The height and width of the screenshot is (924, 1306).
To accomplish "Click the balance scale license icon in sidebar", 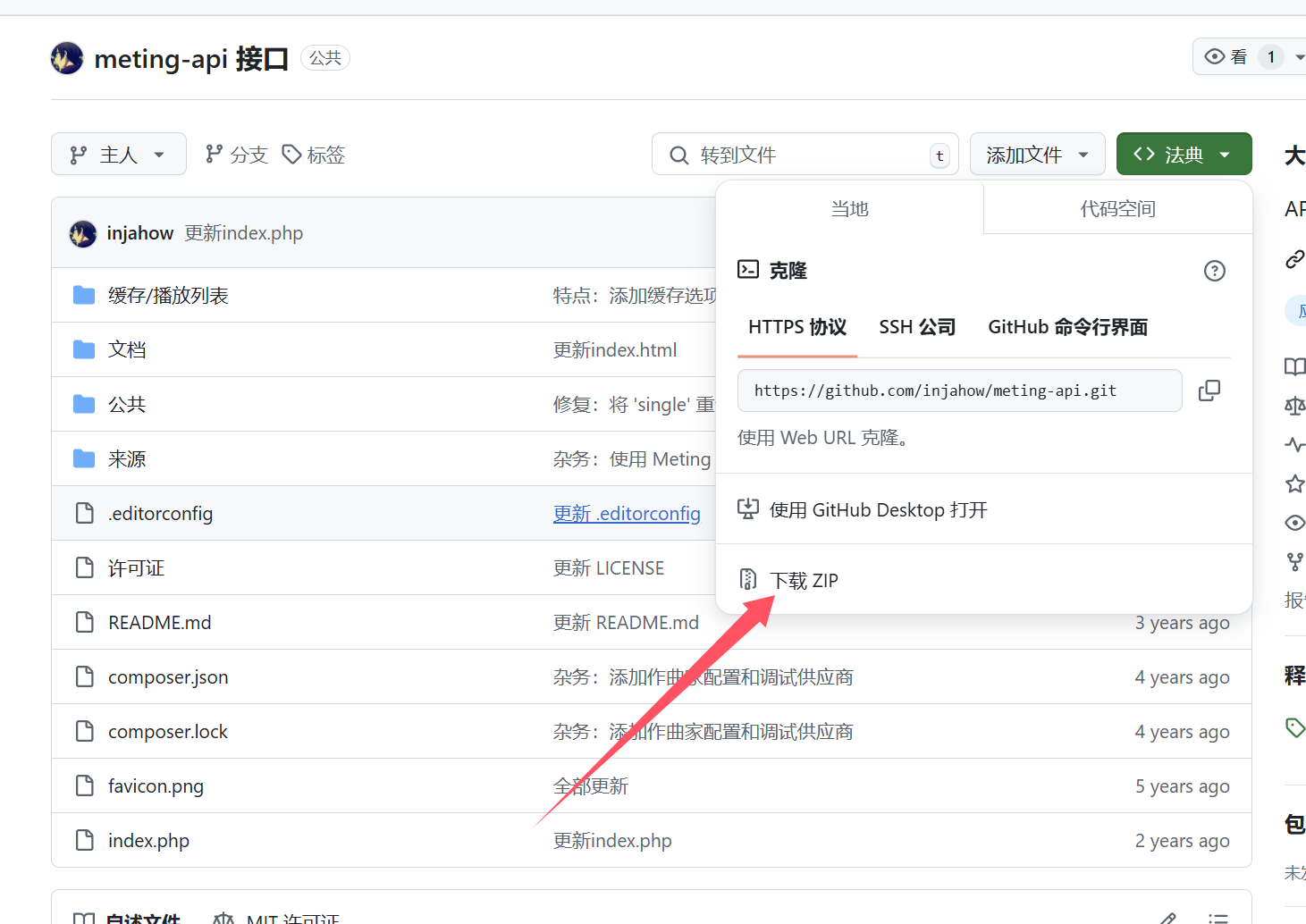I will [x=1294, y=406].
